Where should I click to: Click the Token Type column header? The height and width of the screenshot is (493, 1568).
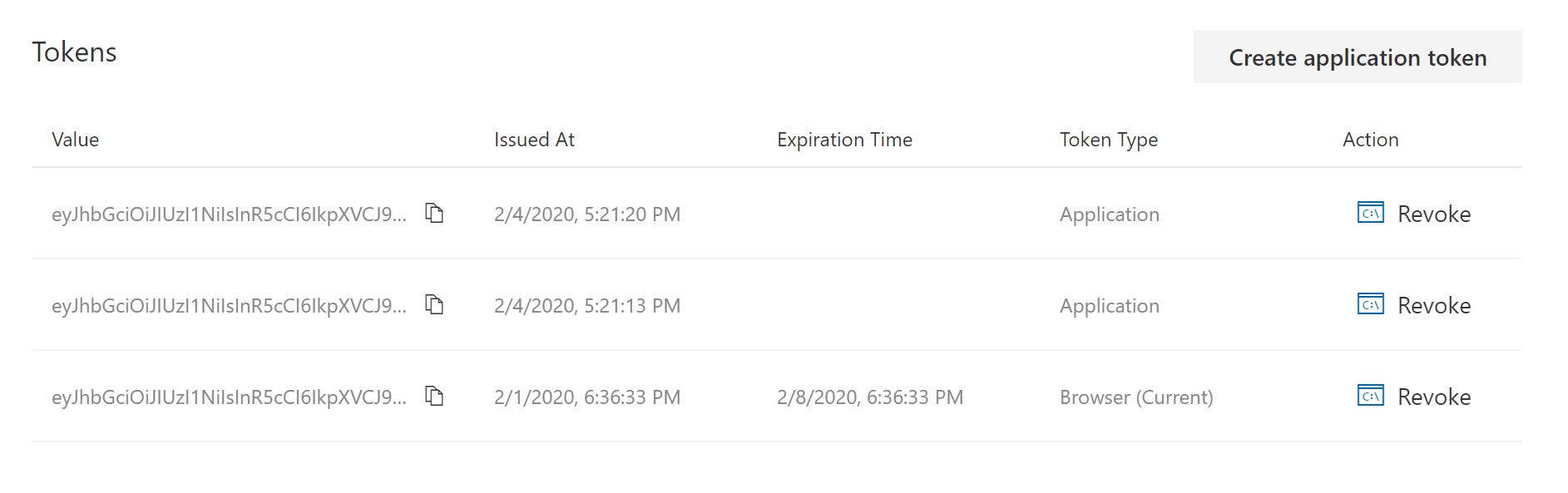1108,140
